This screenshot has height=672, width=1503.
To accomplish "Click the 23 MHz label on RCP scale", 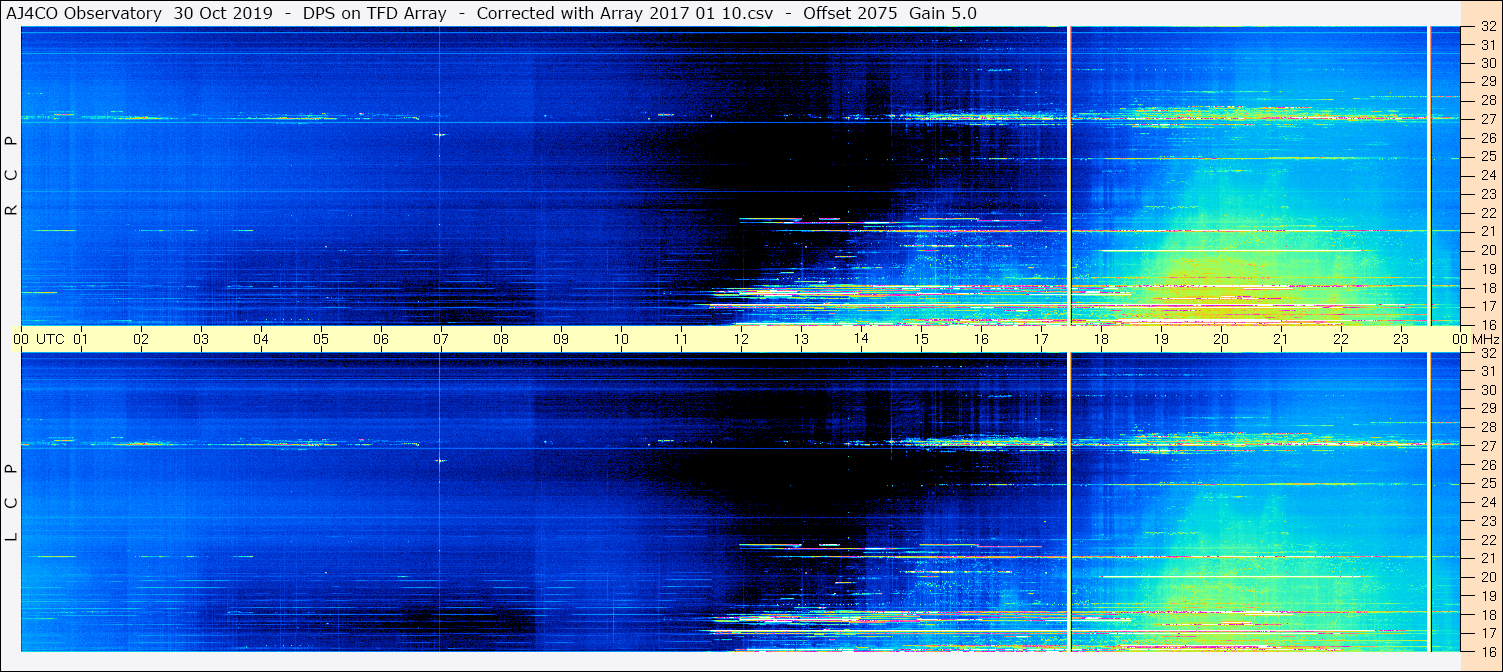I will (x=1487, y=194).
